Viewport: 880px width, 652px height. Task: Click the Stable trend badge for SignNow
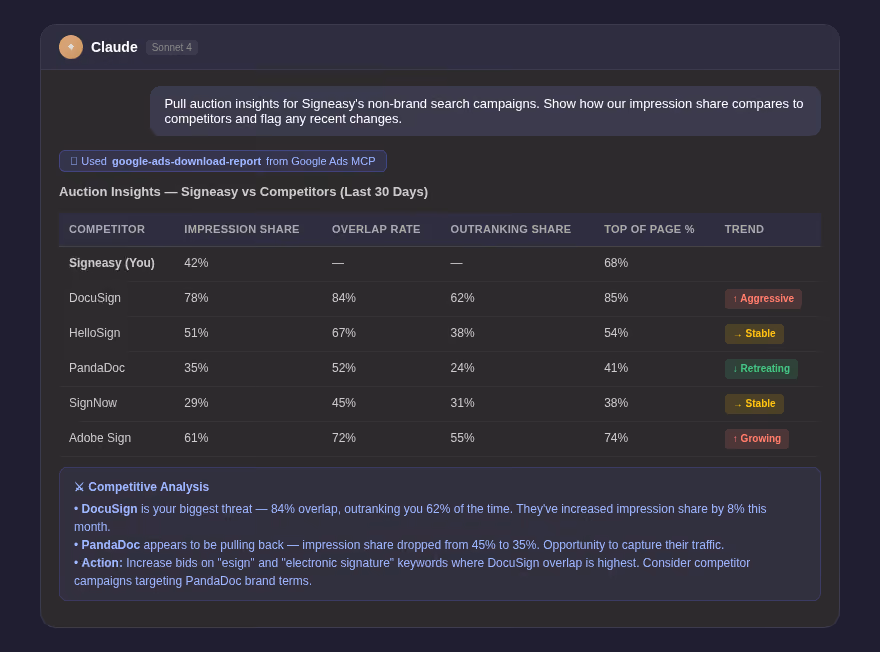point(754,404)
